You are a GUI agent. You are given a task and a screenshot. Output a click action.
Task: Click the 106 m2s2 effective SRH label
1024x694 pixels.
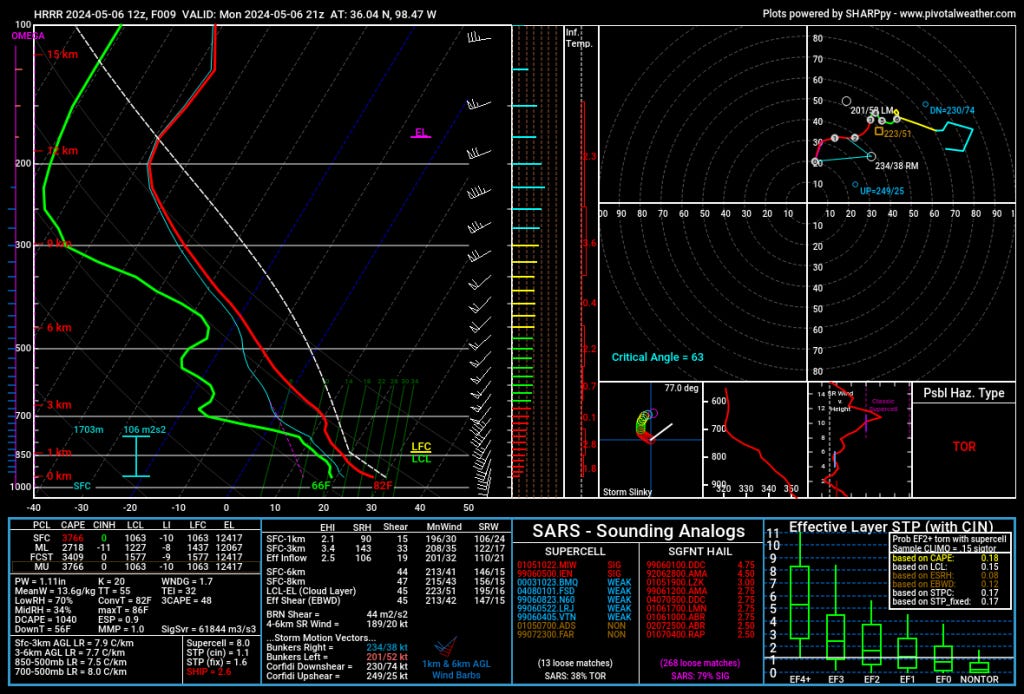pyautogui.click(x=144, y=430)
